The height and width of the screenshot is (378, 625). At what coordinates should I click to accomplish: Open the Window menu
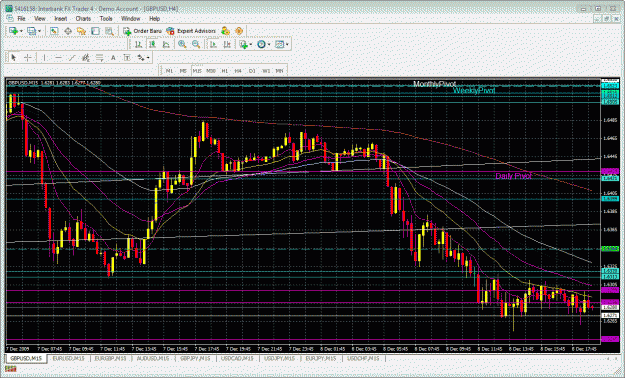click(130, 18)
